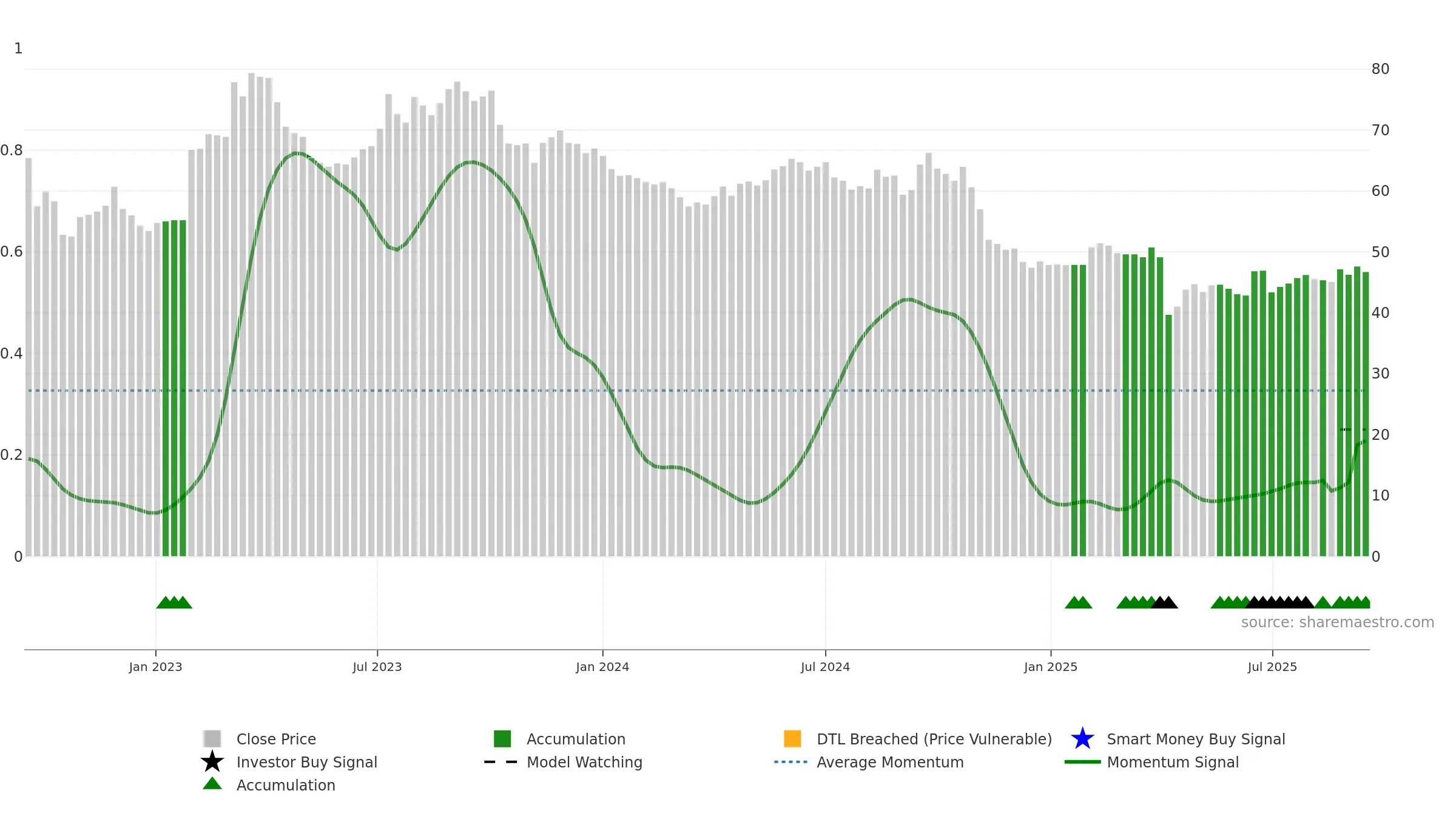Toggle the Average Momentum legend label
This screenshot has height=819, width=1456.
coord(890,762)
